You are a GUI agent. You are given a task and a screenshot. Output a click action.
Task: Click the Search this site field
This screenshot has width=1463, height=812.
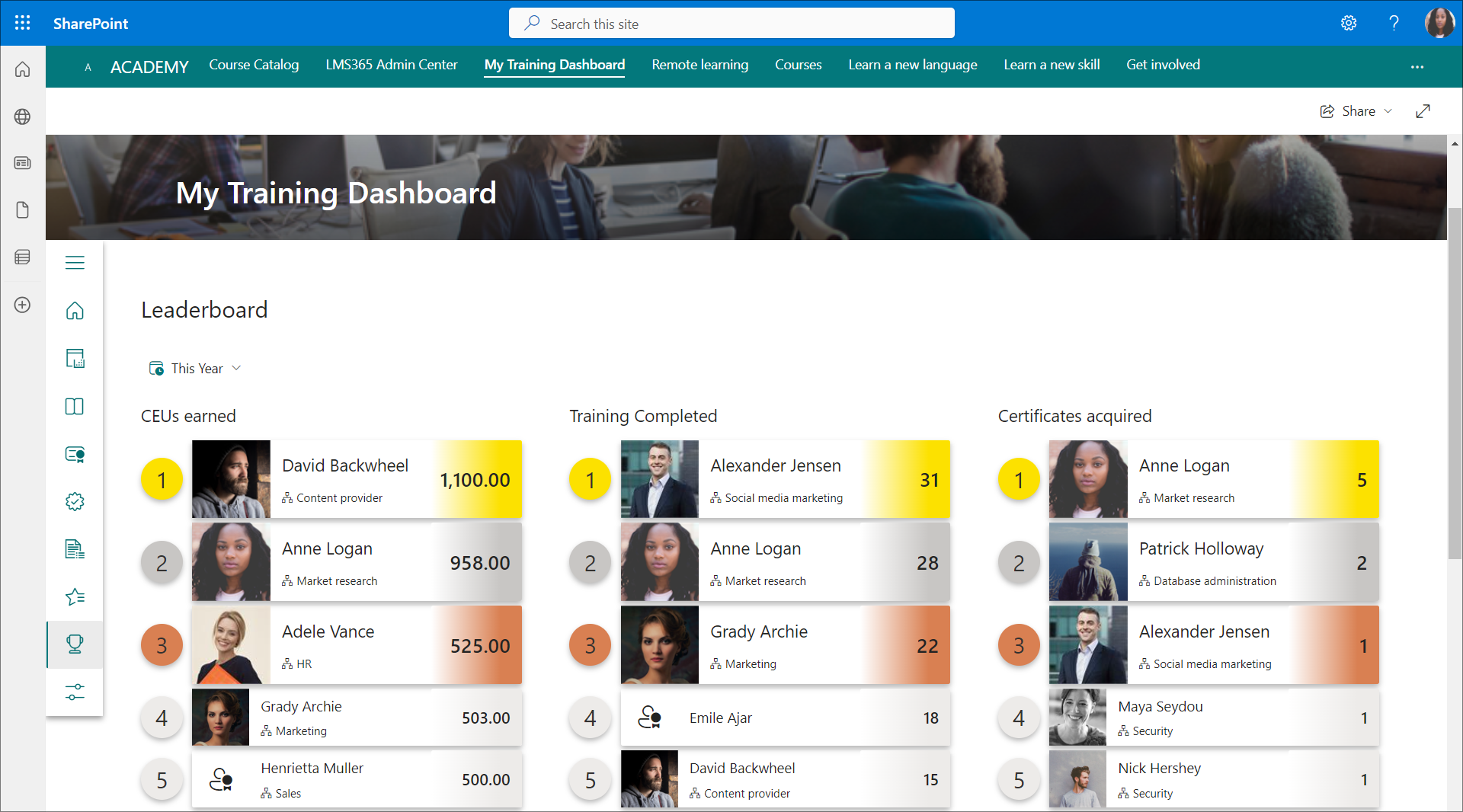point(731,24)
